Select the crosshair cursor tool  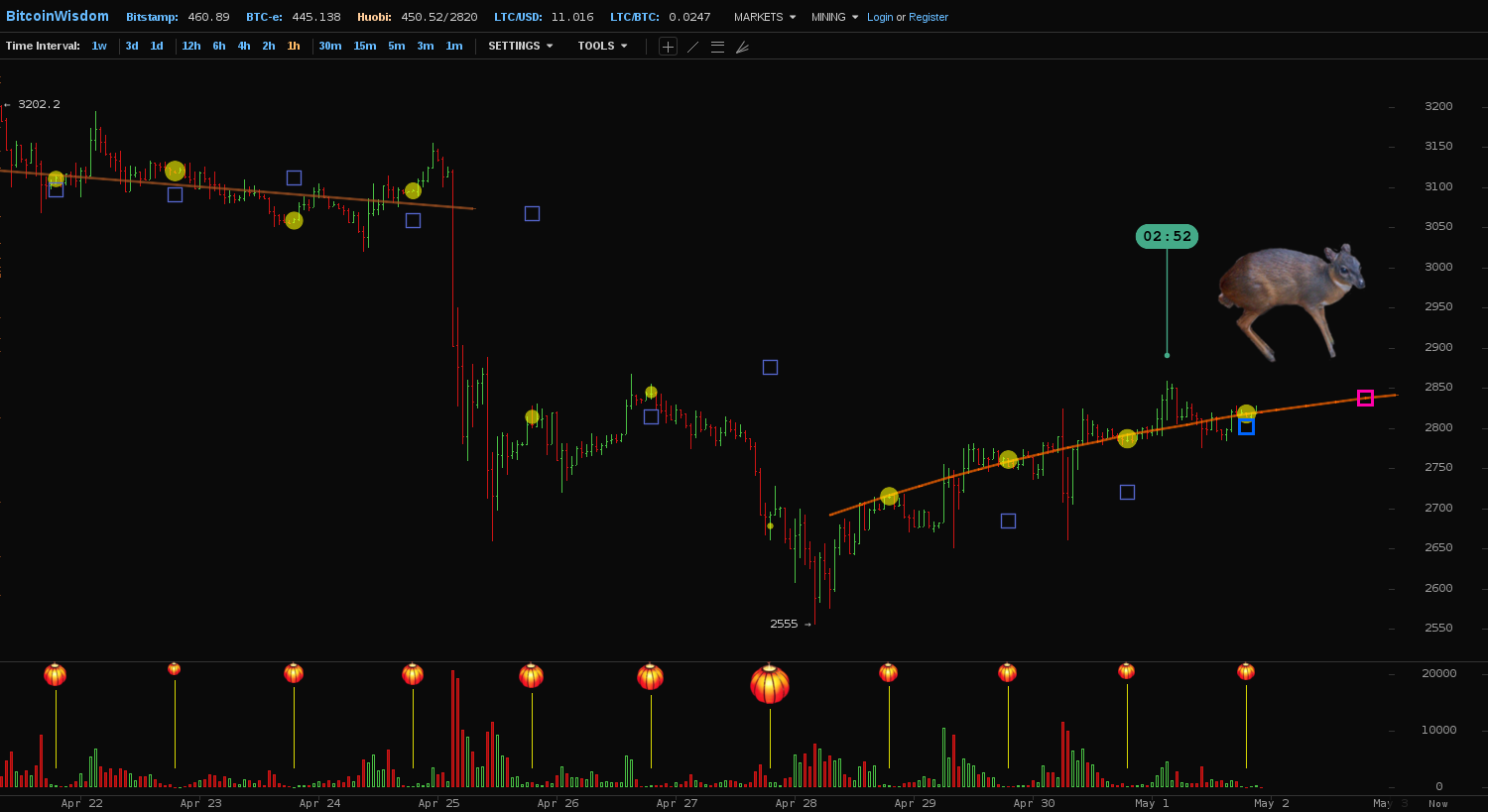pyautogui.click(x=668, y=47)
